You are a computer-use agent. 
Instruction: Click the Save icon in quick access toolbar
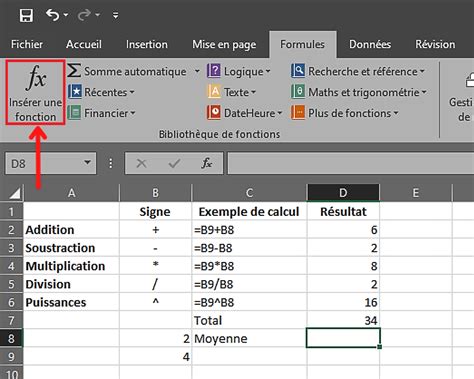point(26,15)
